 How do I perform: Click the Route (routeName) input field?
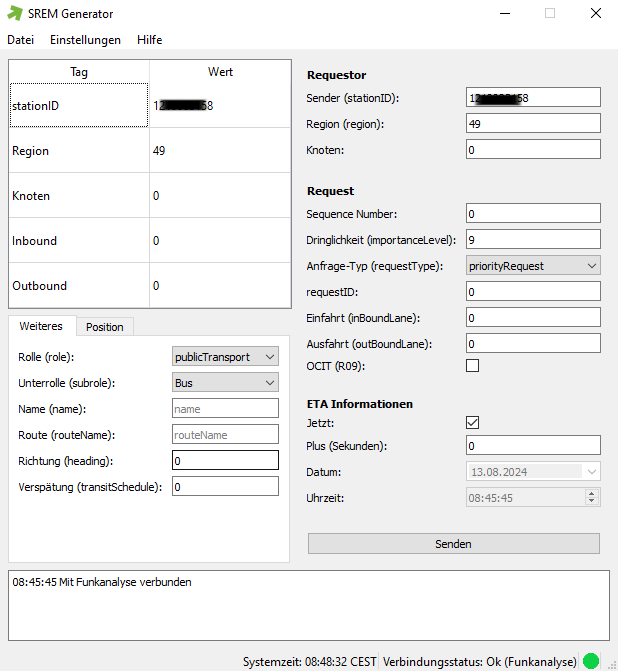point(225,435)
